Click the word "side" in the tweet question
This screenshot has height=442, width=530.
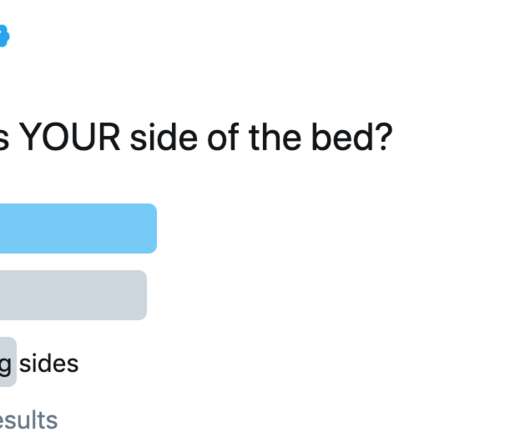tap(164, 137)
